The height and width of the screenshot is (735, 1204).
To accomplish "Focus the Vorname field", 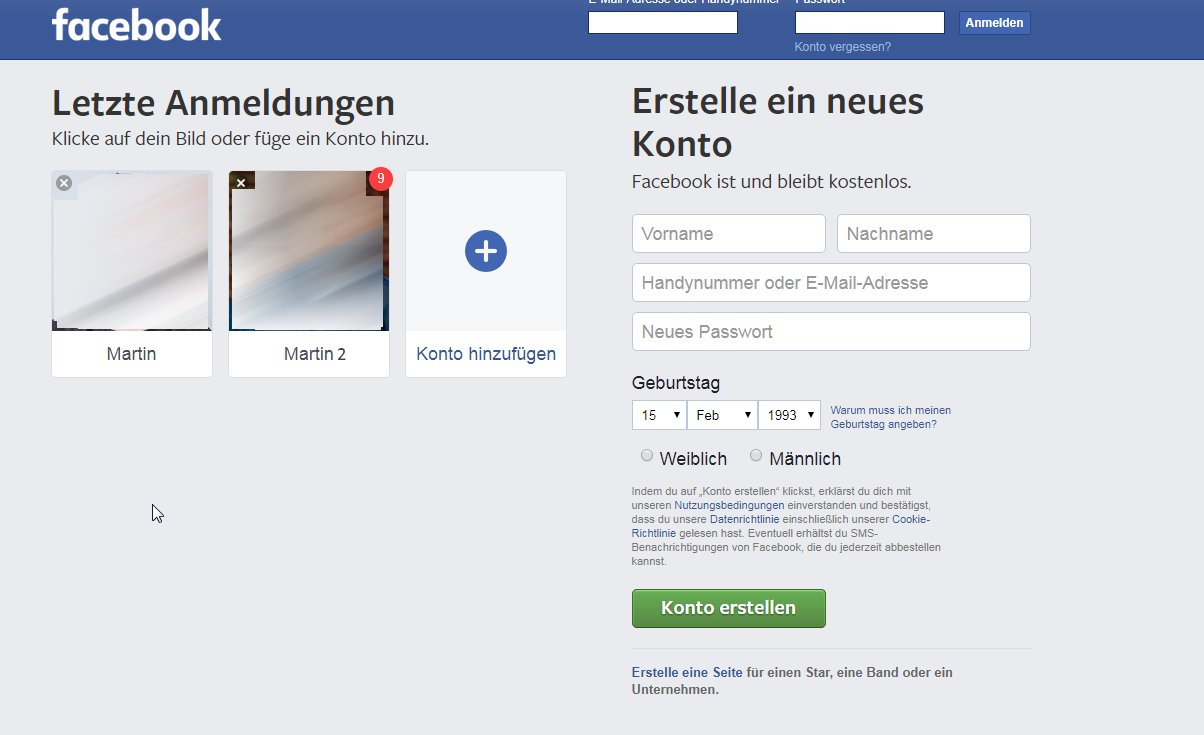I will click(x=729, y=234).
